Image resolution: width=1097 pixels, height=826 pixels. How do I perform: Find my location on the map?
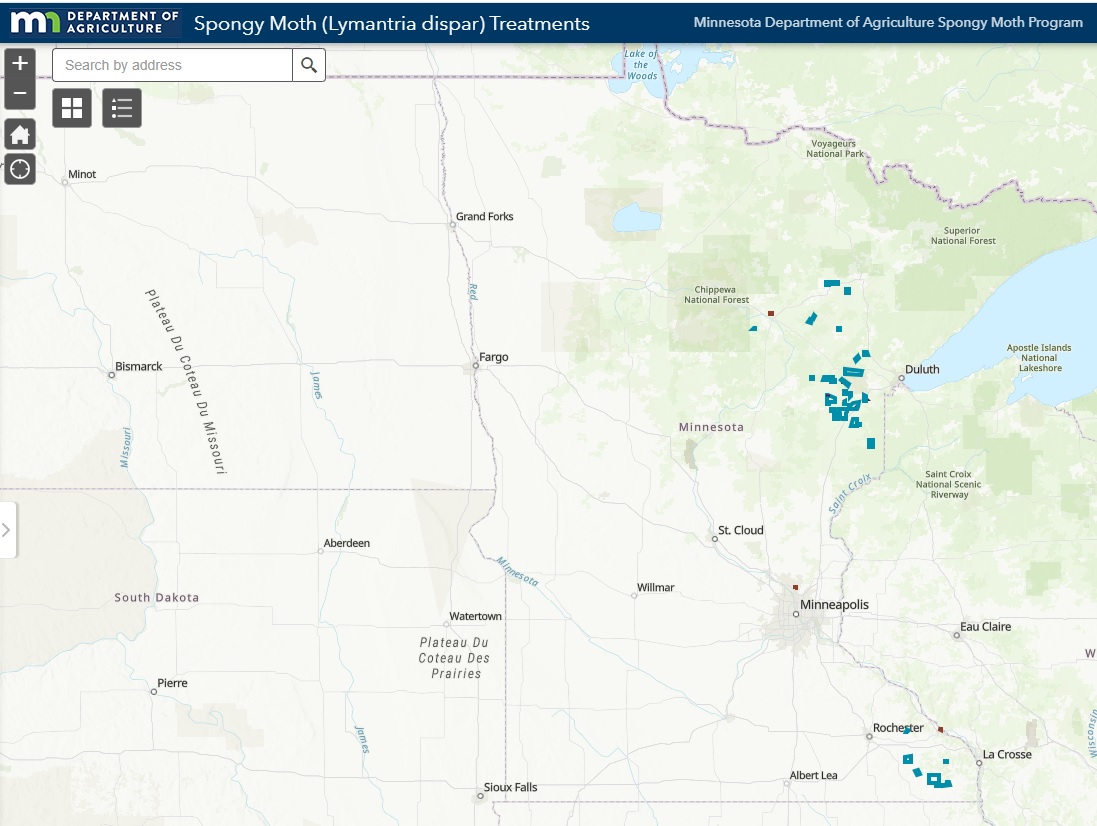pyautogui.click(x=20, y=169)
